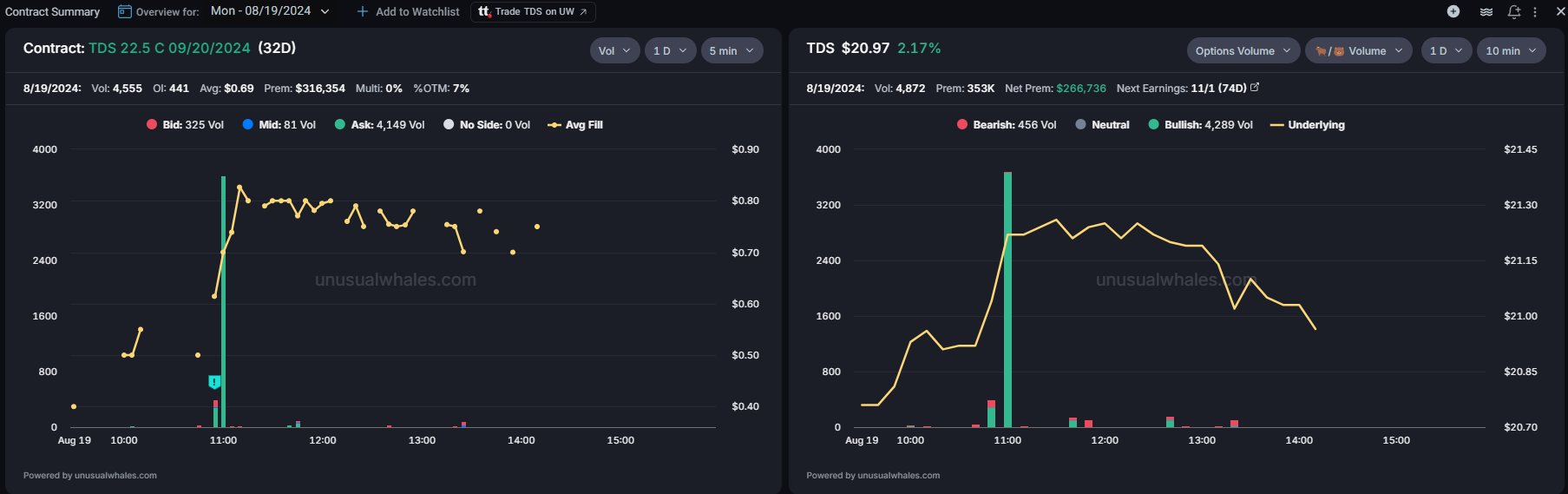
Task: Open the 10 min interval dropdown
Action: (x=1511, y=50)
